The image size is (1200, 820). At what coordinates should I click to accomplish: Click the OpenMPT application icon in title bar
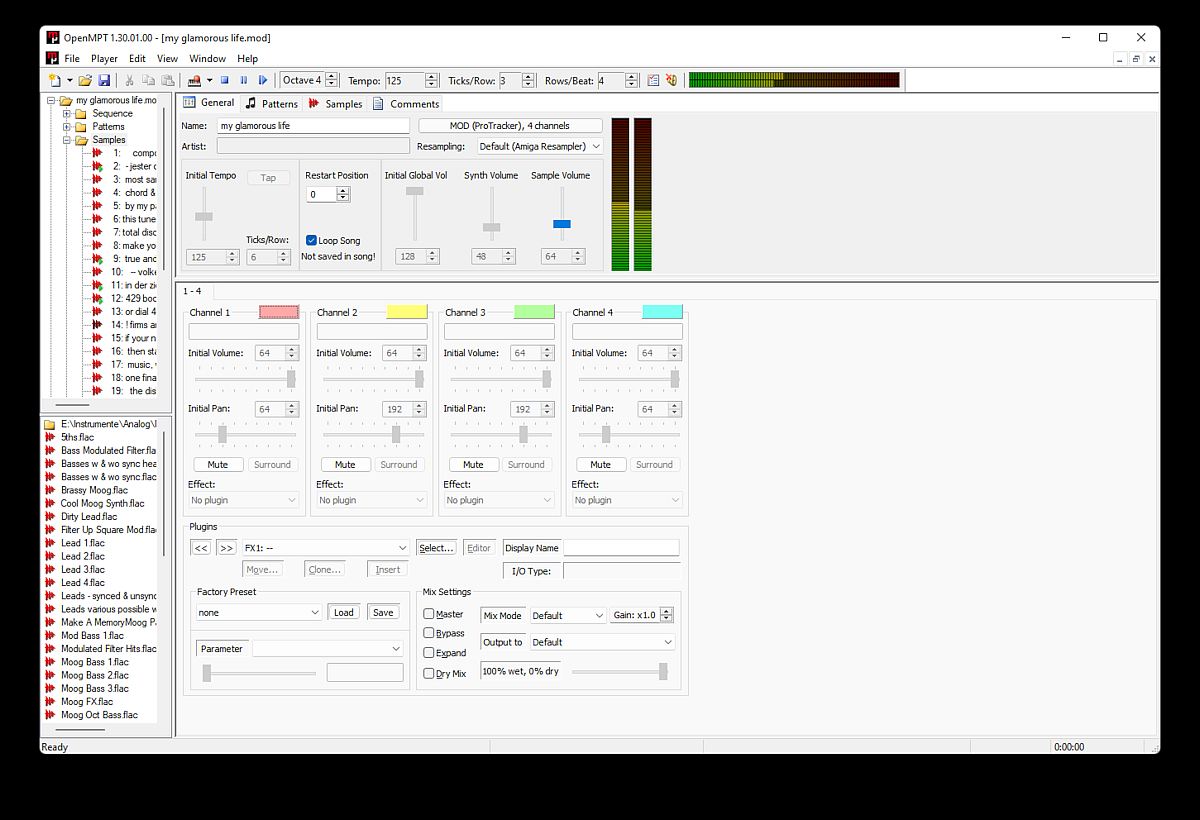point(53,37)
